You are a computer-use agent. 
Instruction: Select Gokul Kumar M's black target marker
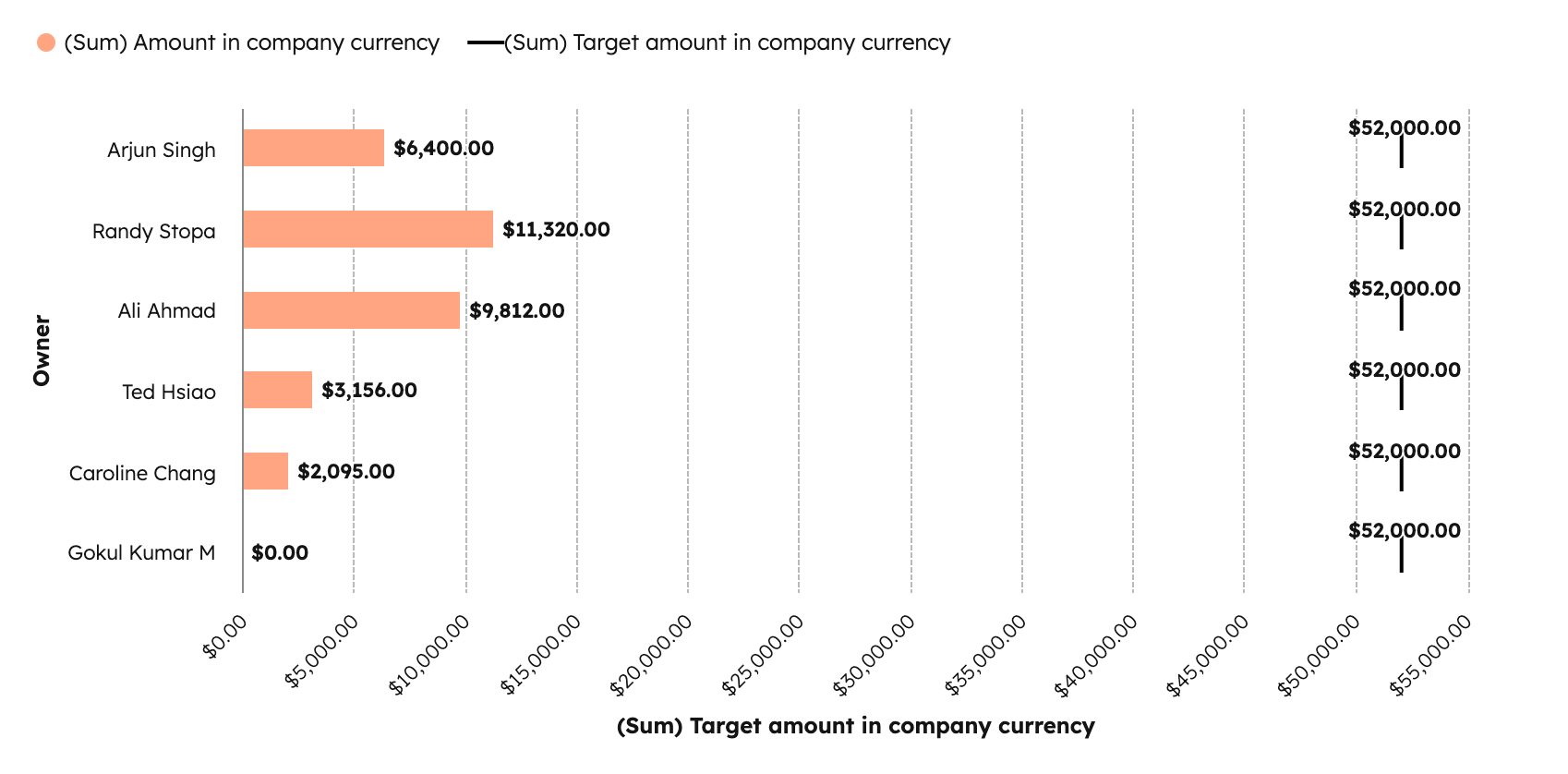click(1401, 555)
